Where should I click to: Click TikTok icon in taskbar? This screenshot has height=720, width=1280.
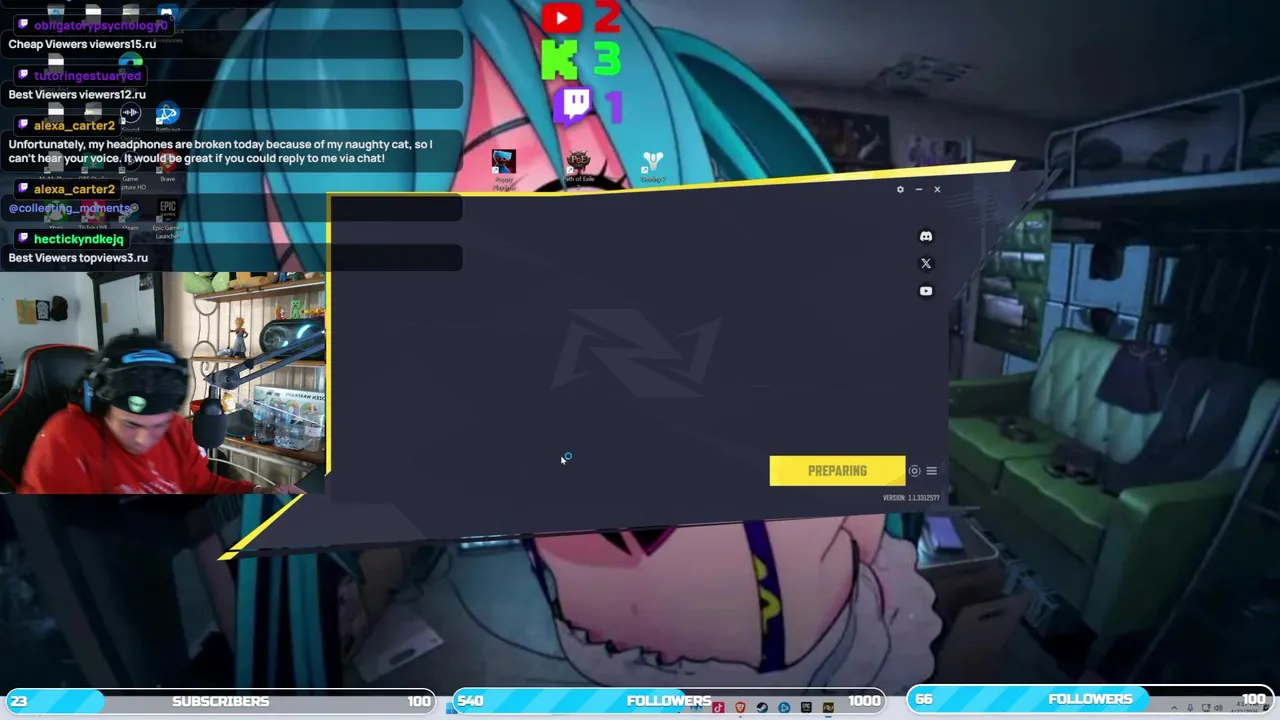point(718,708)
